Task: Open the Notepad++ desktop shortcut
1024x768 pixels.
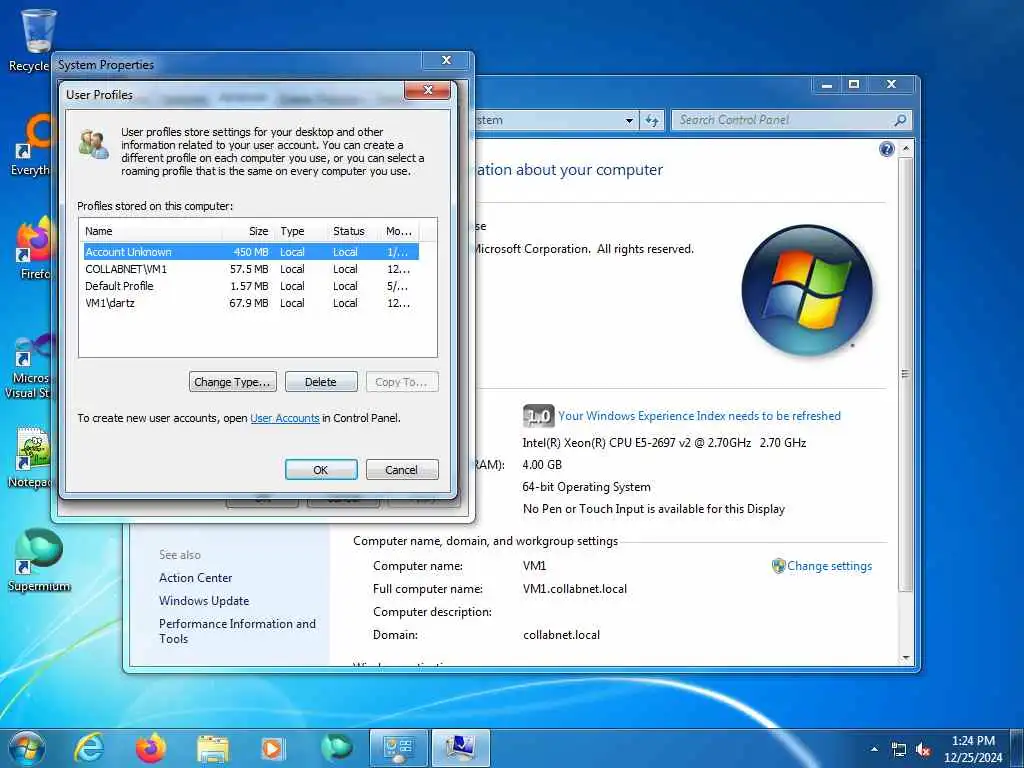Action: [29, 457]
